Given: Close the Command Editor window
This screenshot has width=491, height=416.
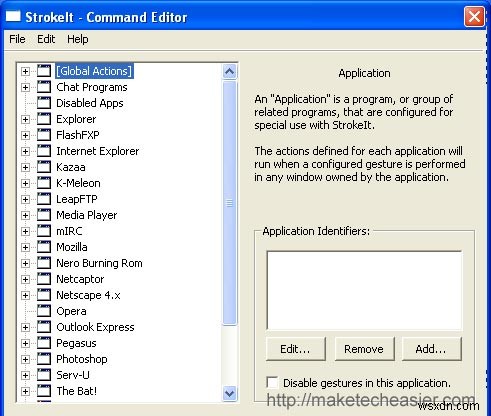Looking at the screenshot, I should [x=474, y=17].
